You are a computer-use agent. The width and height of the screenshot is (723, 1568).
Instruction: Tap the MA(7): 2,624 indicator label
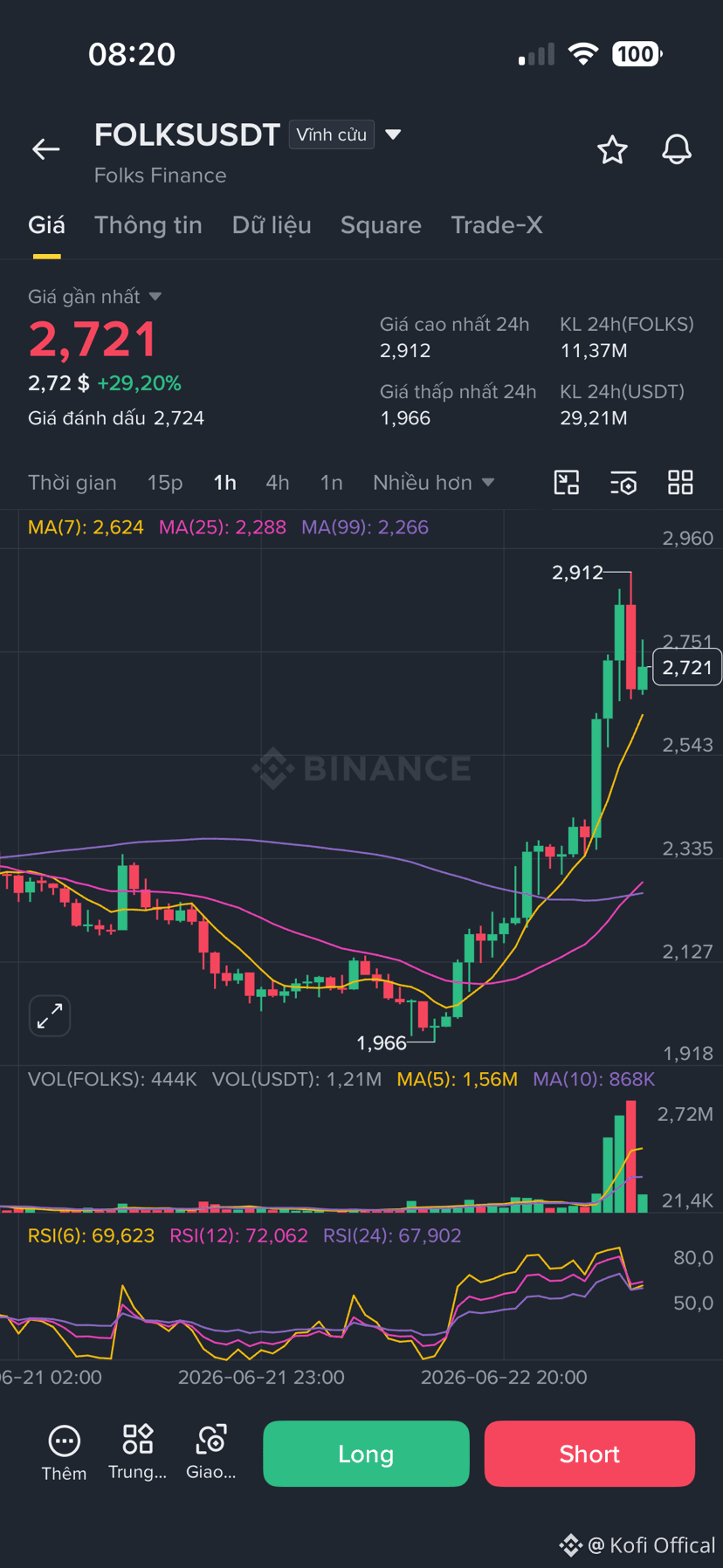coord(86,527)
